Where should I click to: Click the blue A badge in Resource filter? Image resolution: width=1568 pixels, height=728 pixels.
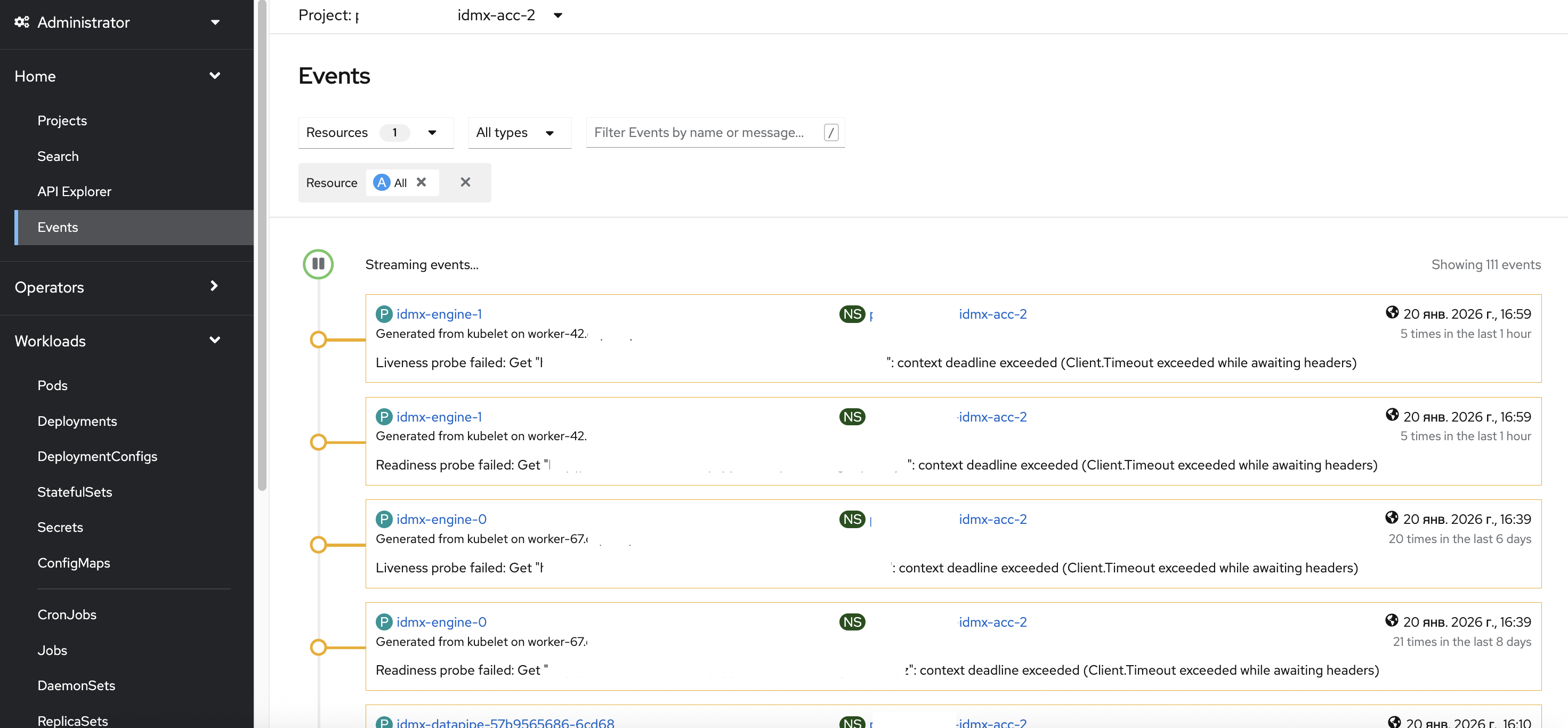pos(382,182)
